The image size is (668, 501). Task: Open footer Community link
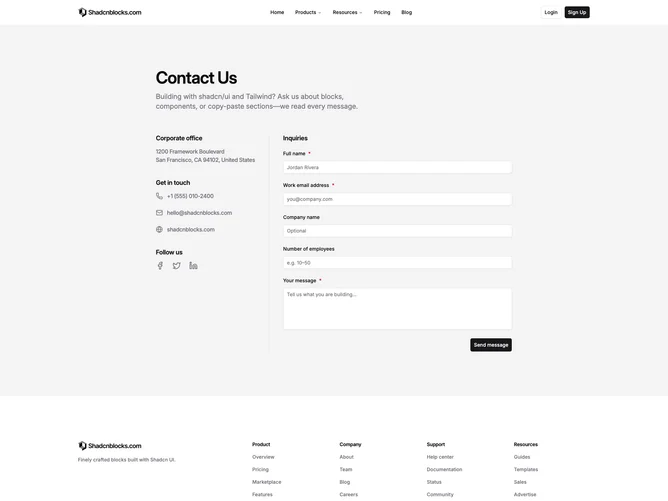[x=440, y=494]
